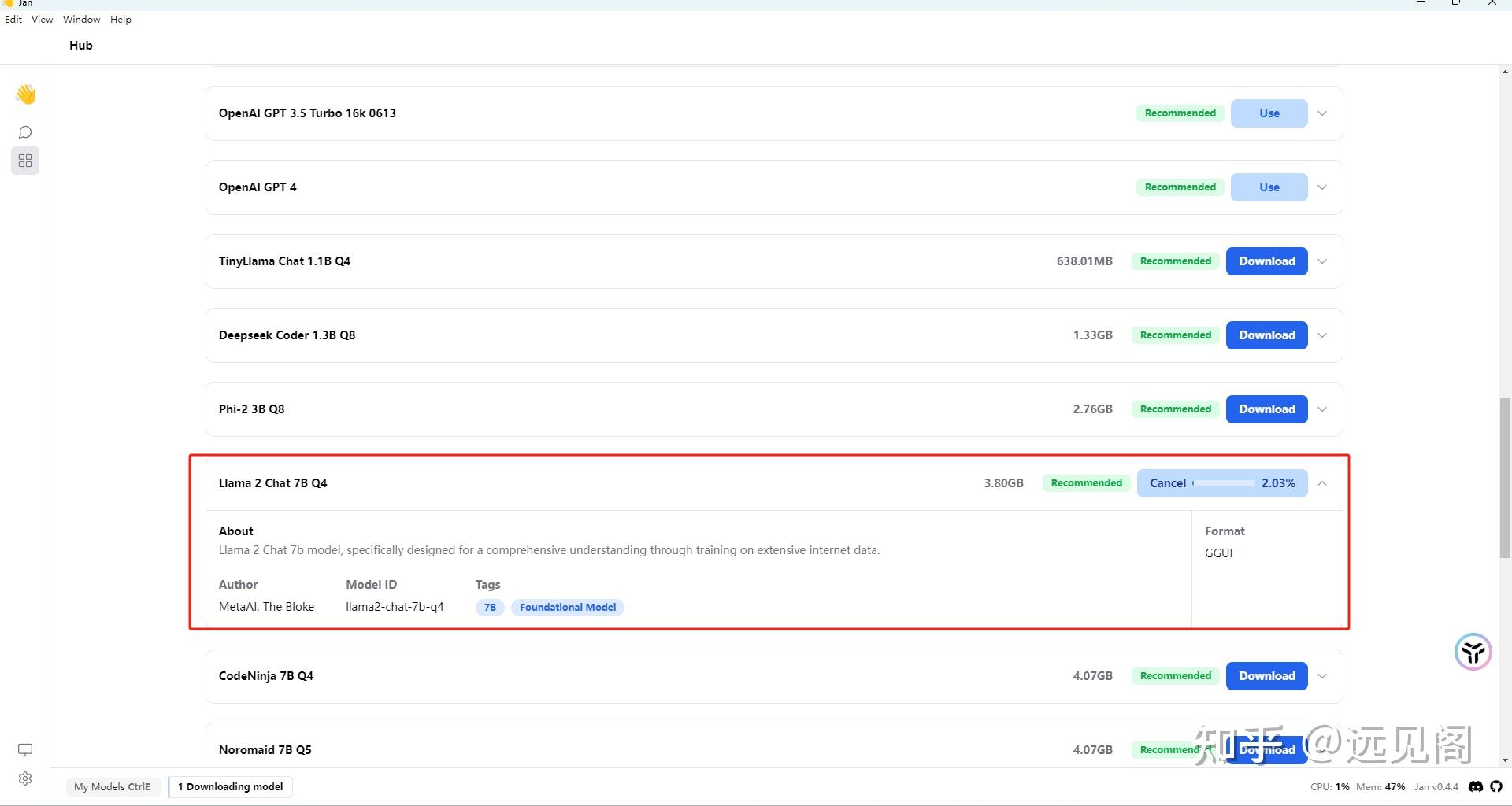
Task: Open the View menu
Action: [x=42, y=20]
